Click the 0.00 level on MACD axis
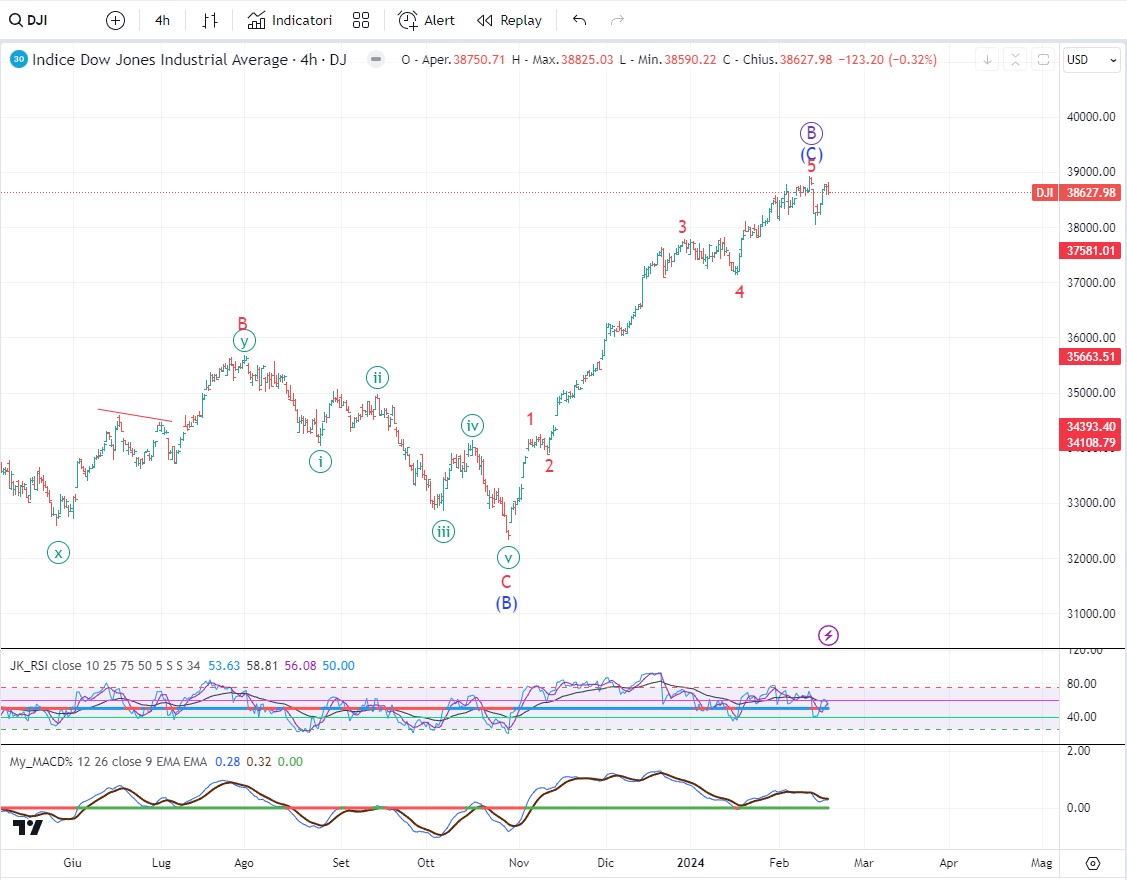The width and height of the screenshot is (1127, 880). [1078, 808]
